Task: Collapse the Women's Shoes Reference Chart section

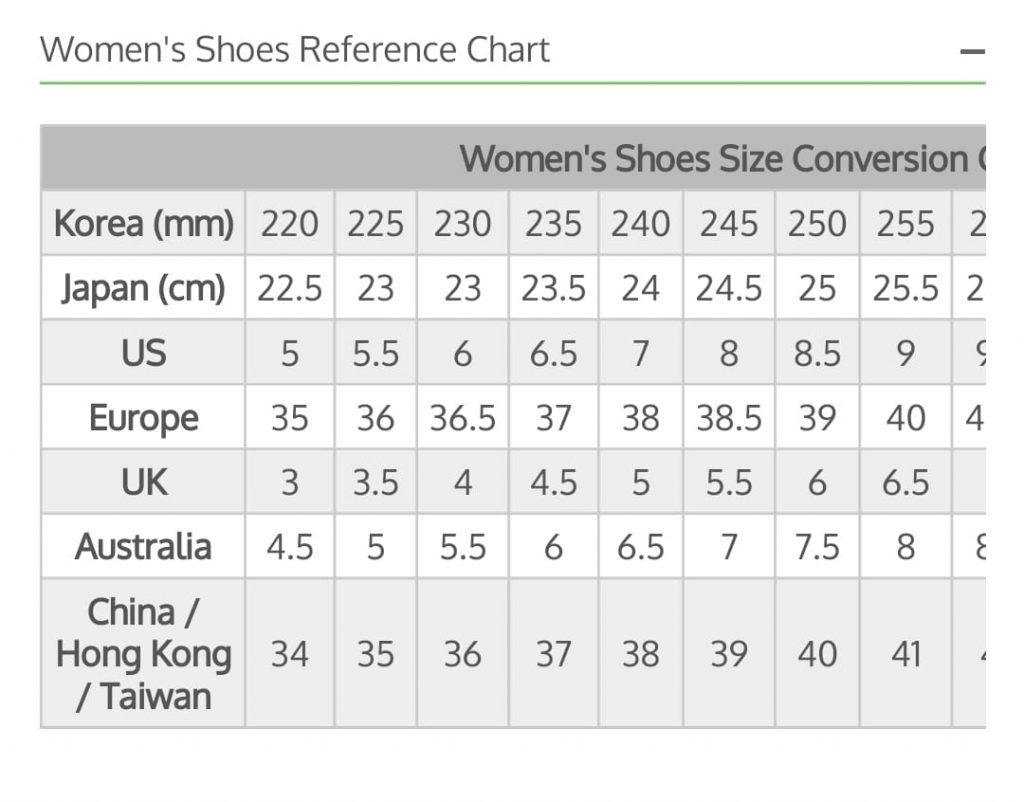Action: [972, 51]
